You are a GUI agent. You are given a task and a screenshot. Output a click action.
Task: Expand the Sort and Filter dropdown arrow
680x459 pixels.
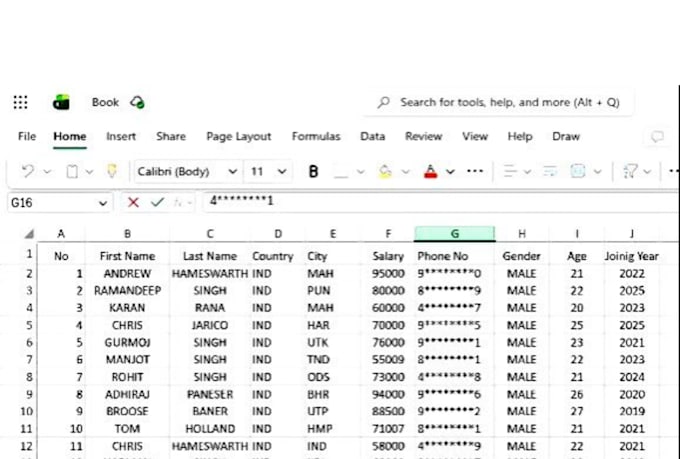[x=647, y=172]
